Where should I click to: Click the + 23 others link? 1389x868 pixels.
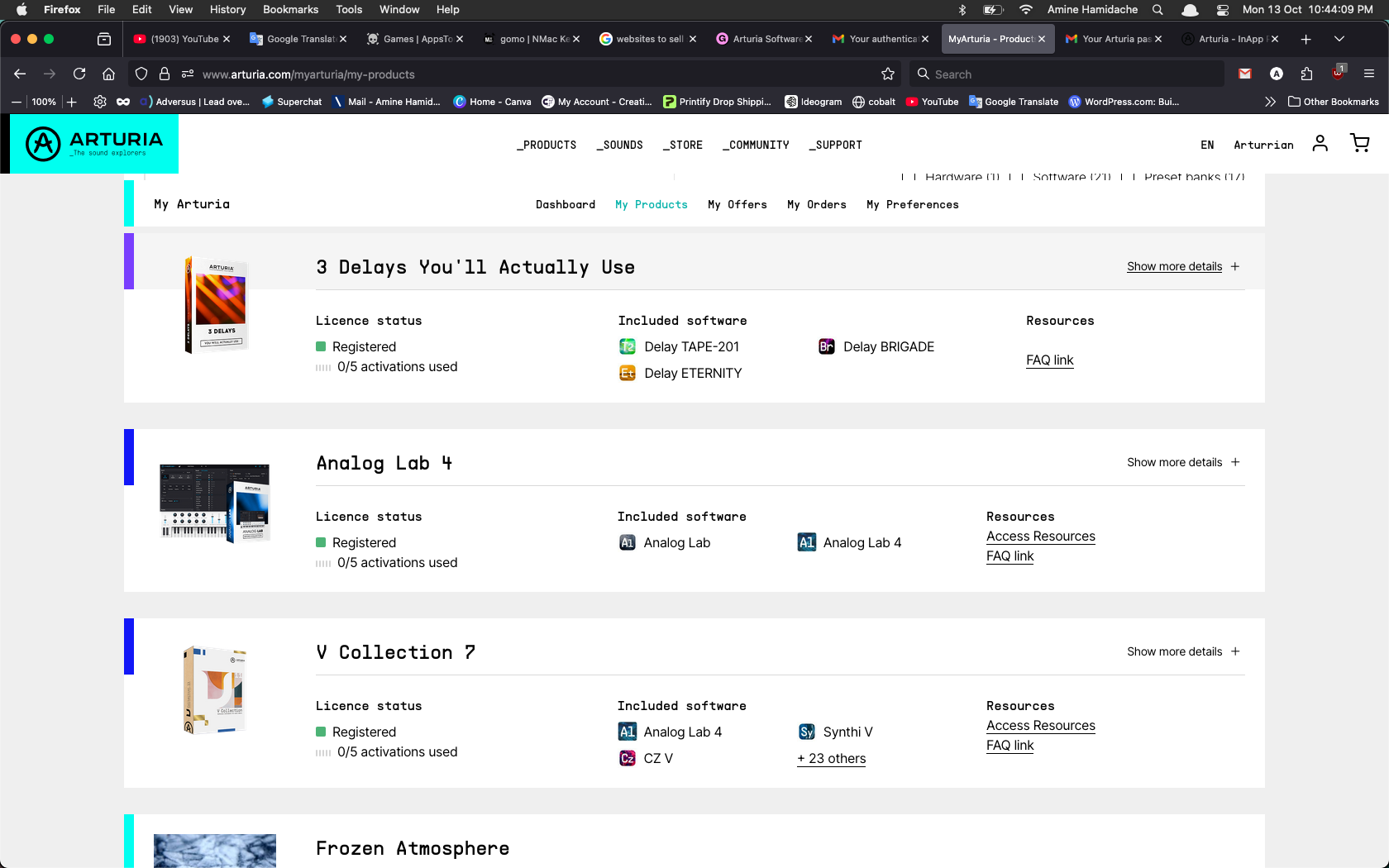tap(831, 759)
